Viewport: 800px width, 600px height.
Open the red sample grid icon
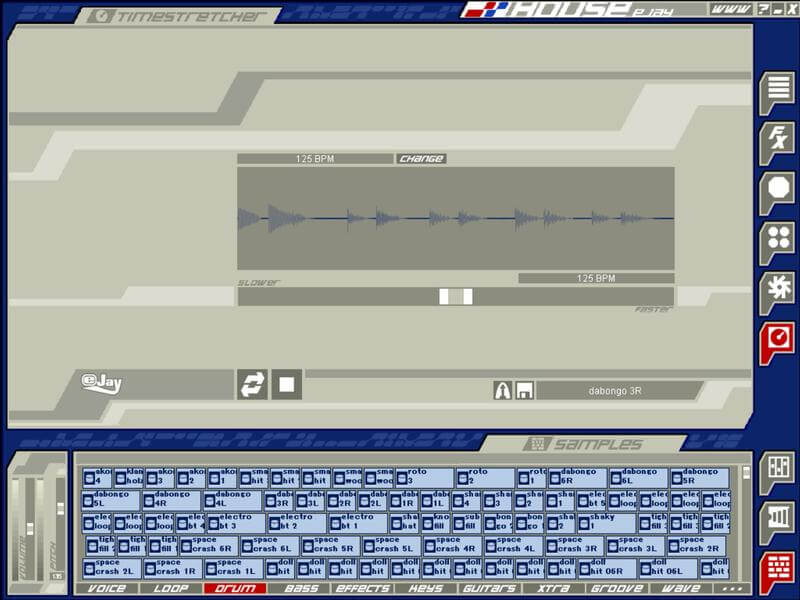tap(776, 568)
